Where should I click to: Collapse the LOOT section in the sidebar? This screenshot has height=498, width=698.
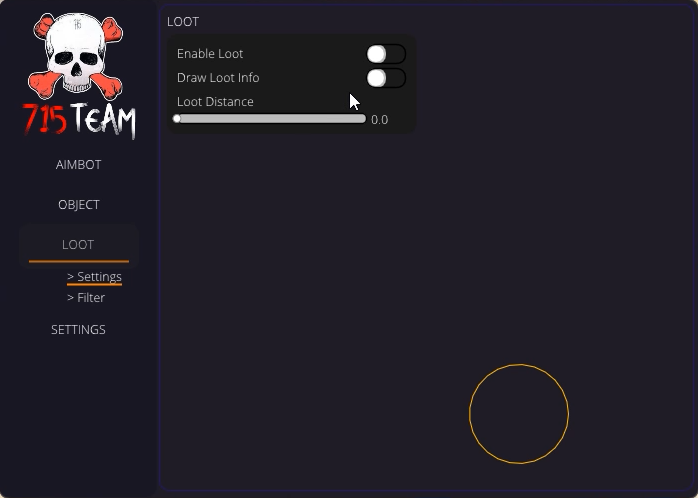(x=78, y=245)
